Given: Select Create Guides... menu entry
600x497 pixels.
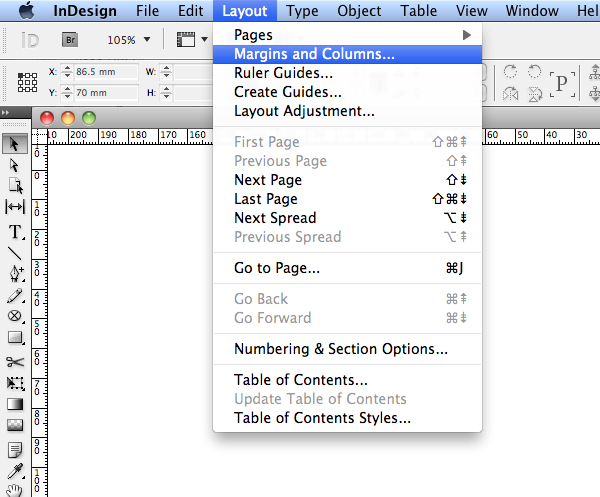Looking at the screenshot, I should [x=288, y=92].
